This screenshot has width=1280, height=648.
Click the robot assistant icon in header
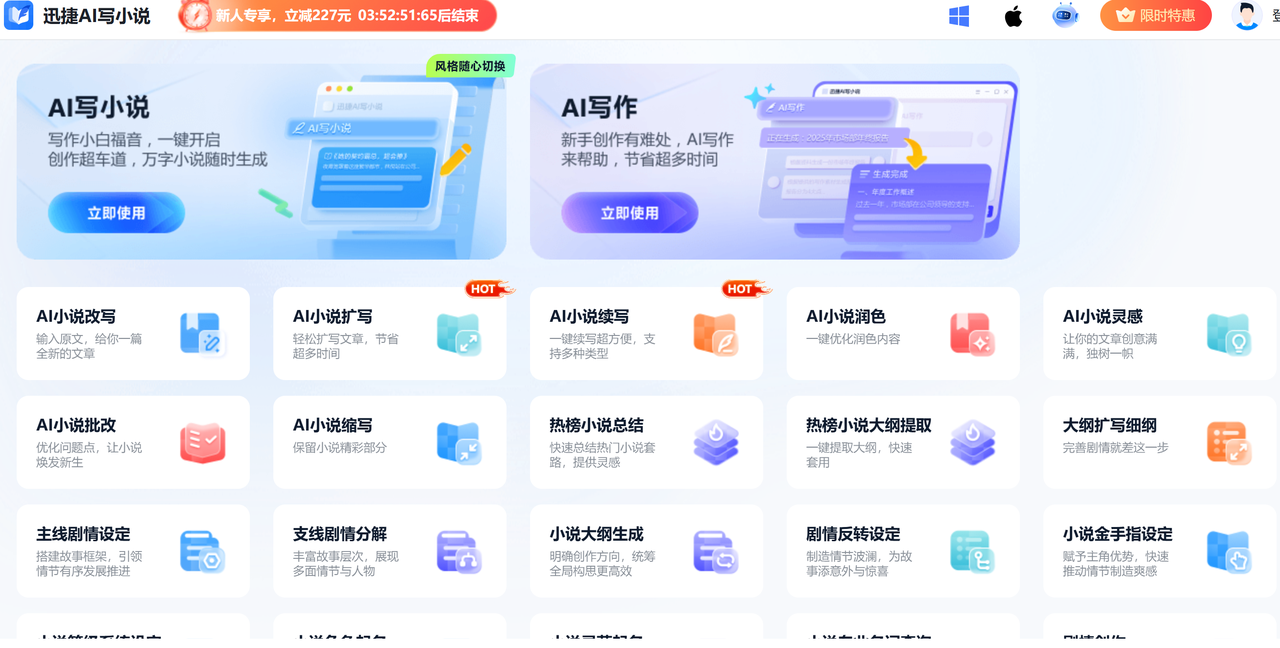(x=1066, y=15)
